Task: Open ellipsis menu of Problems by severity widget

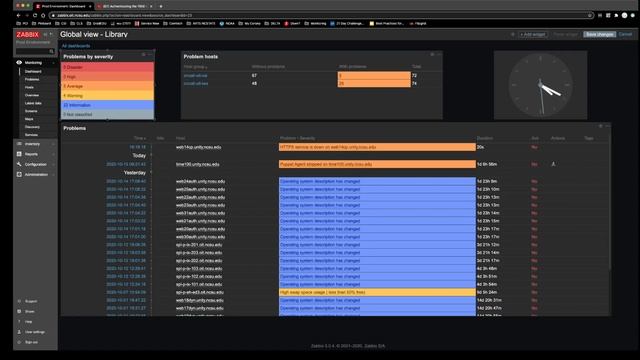Action: [x=150, y=54]
